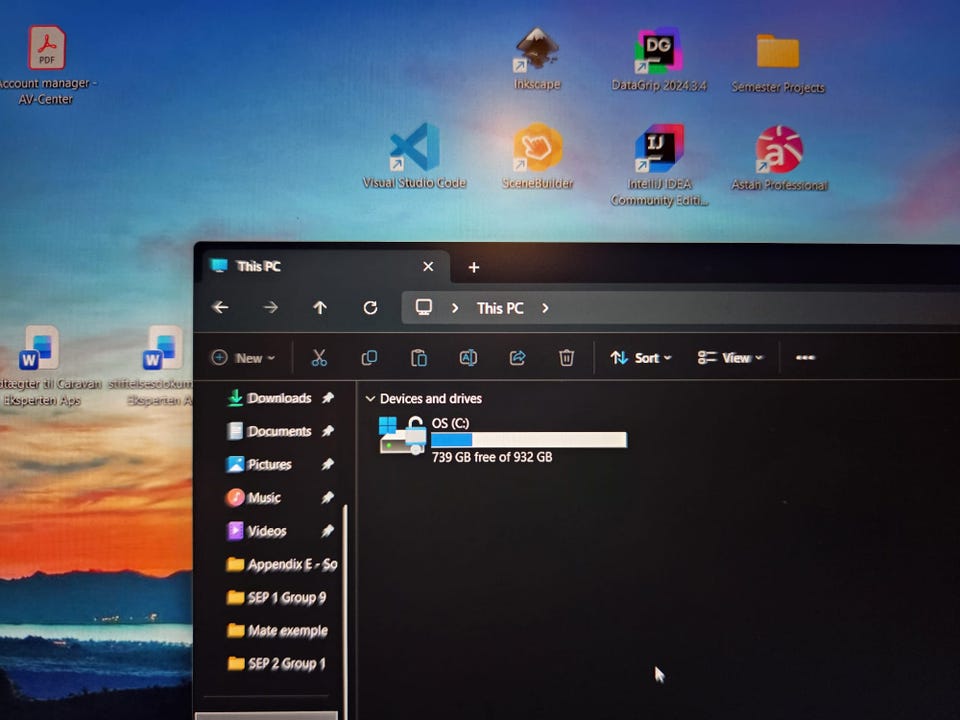Click the Cut scissors icon
Image resolution: width=960 pixels, height=720 pixels.
(x=319, y=358)
